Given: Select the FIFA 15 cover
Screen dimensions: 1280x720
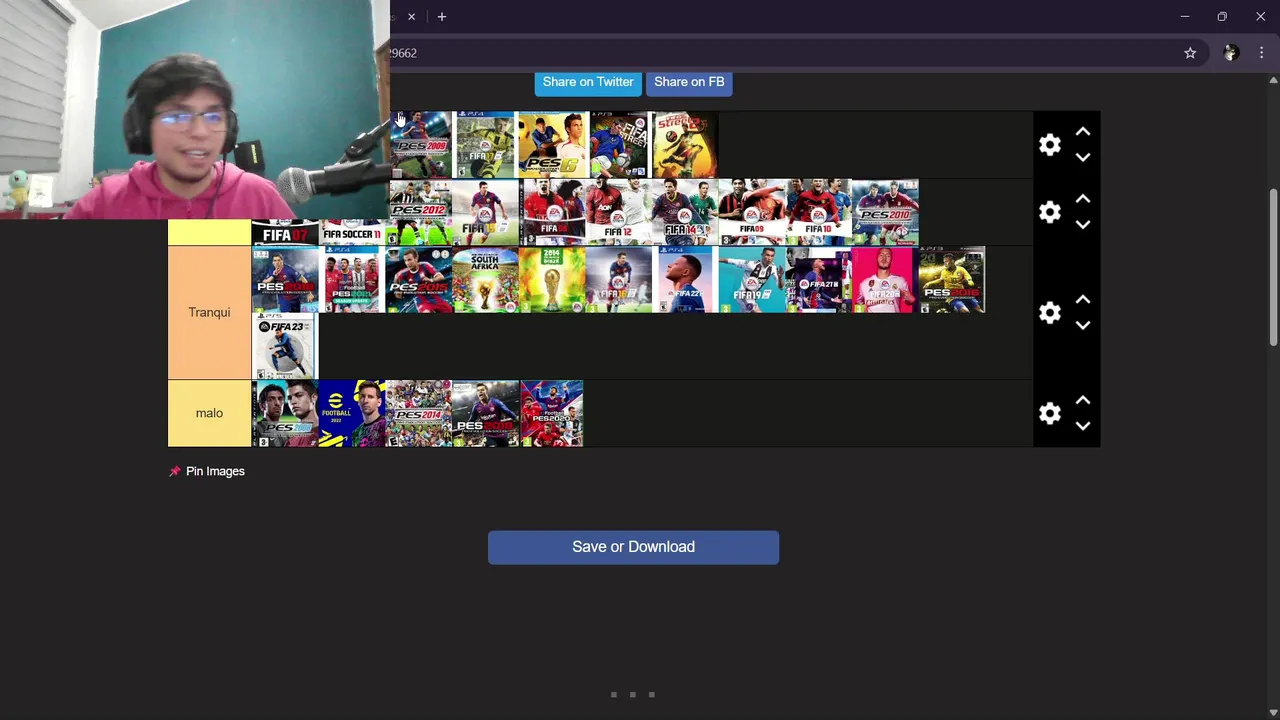Looking at the screenshot, I should click(x=485, y=212).
